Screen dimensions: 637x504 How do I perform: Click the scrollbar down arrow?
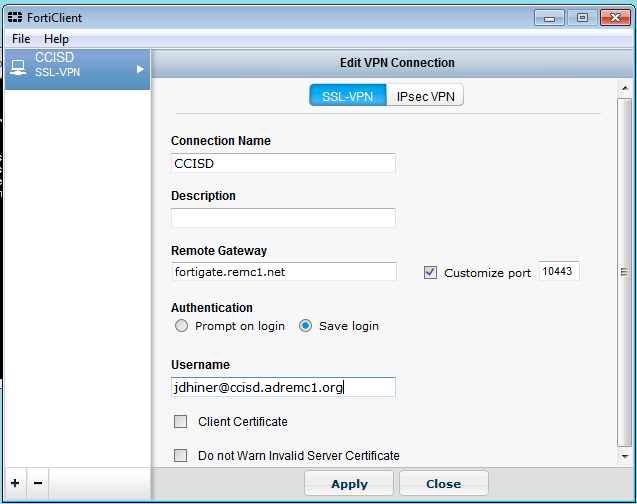[625, 457]
